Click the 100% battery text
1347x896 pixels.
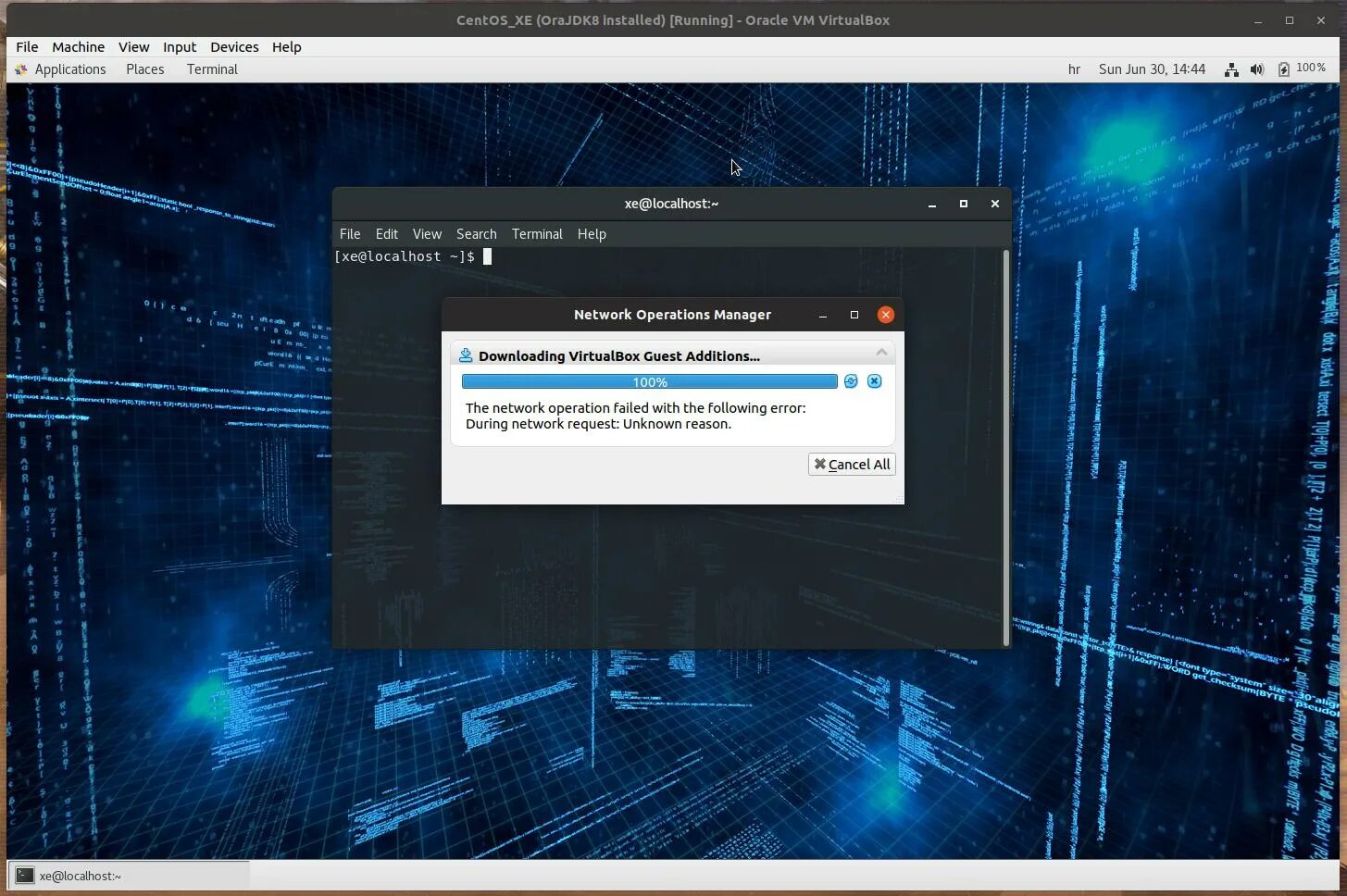1311,68
